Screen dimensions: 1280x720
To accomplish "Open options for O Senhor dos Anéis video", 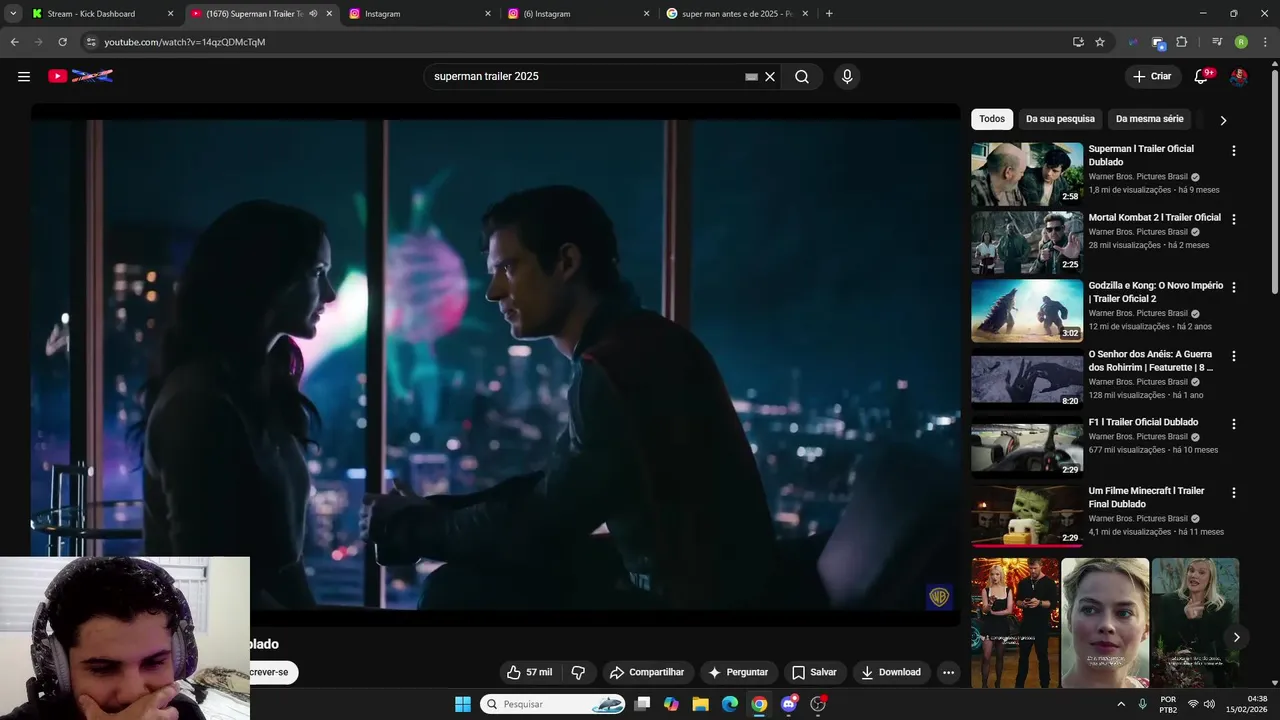I will click(x=1233, y=356).
